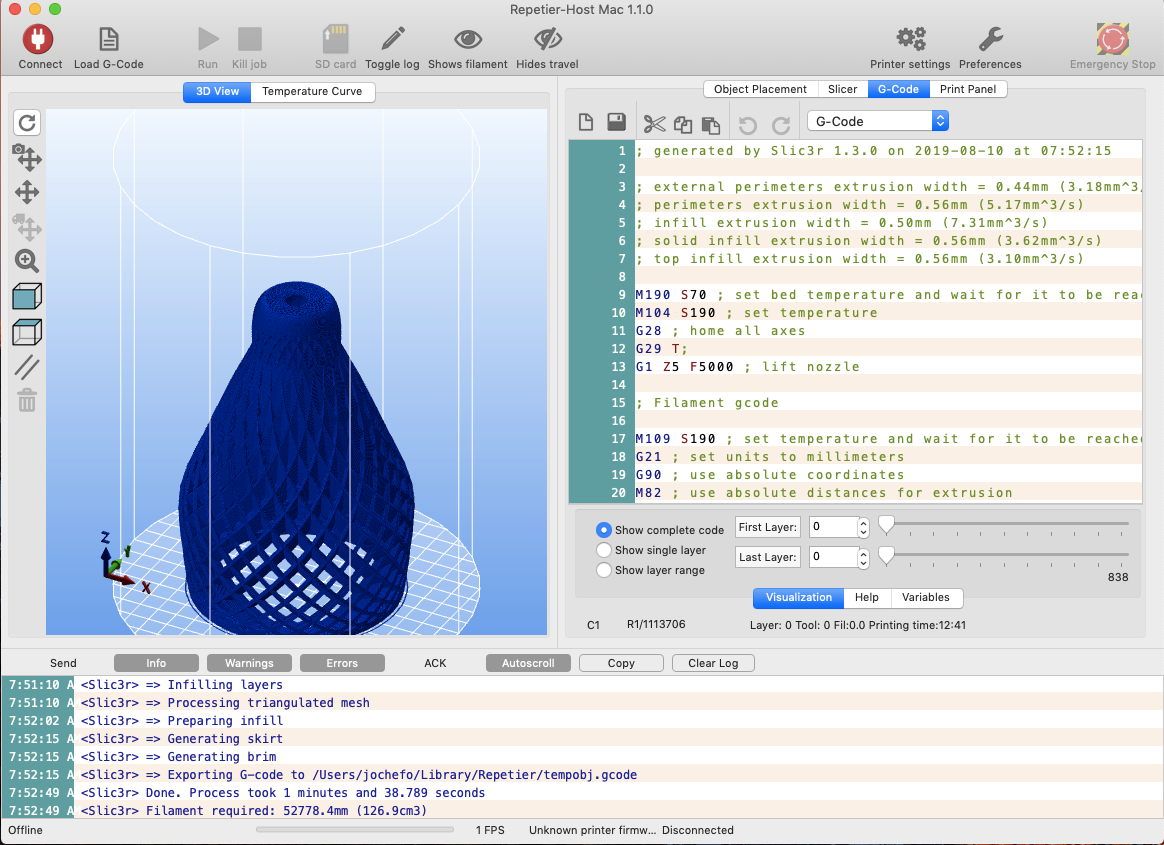This screenshot has width=1164, height=845.
Task: Click the Copy log button
Action: (621, 663)
